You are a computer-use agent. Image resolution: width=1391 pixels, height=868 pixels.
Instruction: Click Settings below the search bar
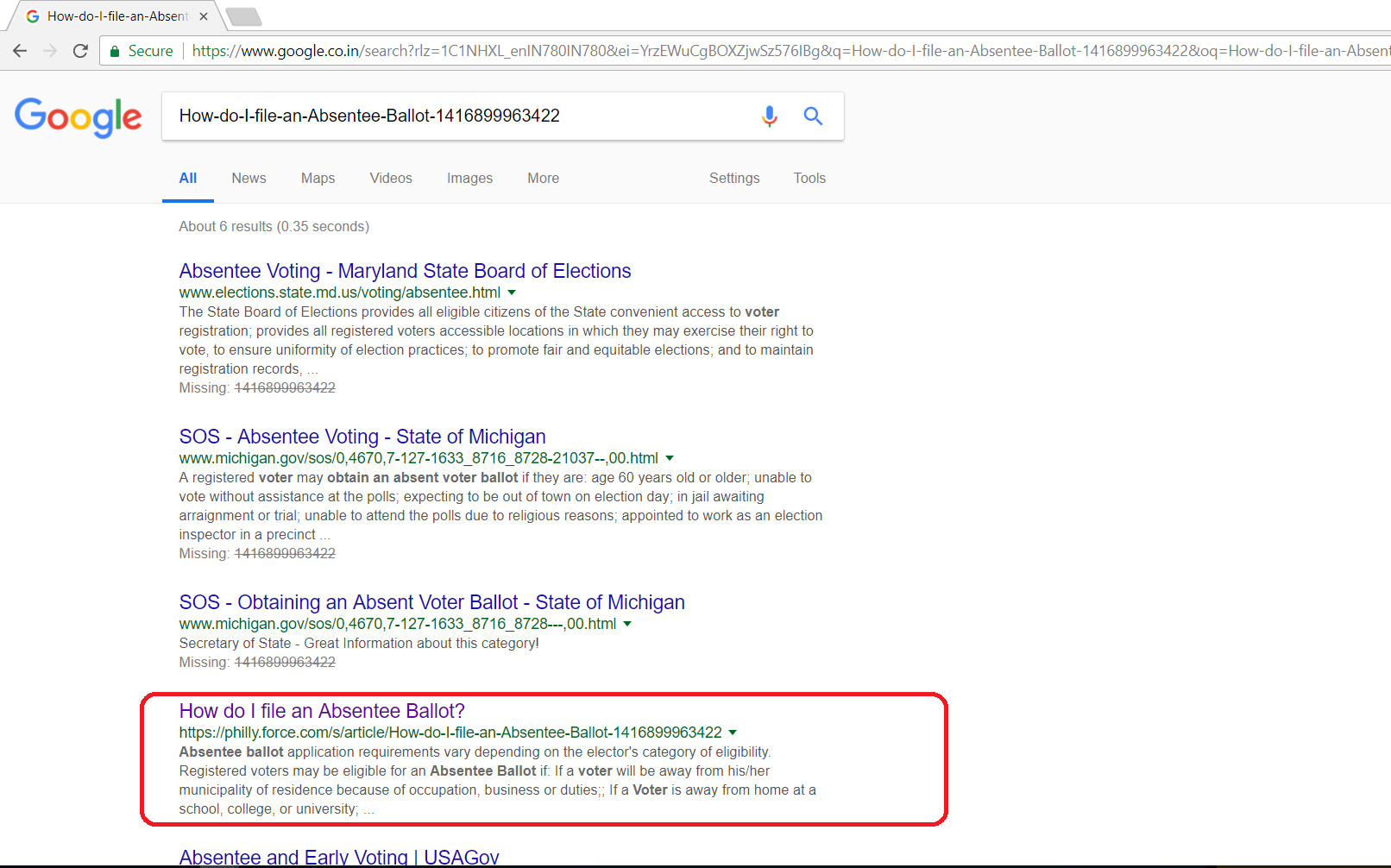[733, 178]
